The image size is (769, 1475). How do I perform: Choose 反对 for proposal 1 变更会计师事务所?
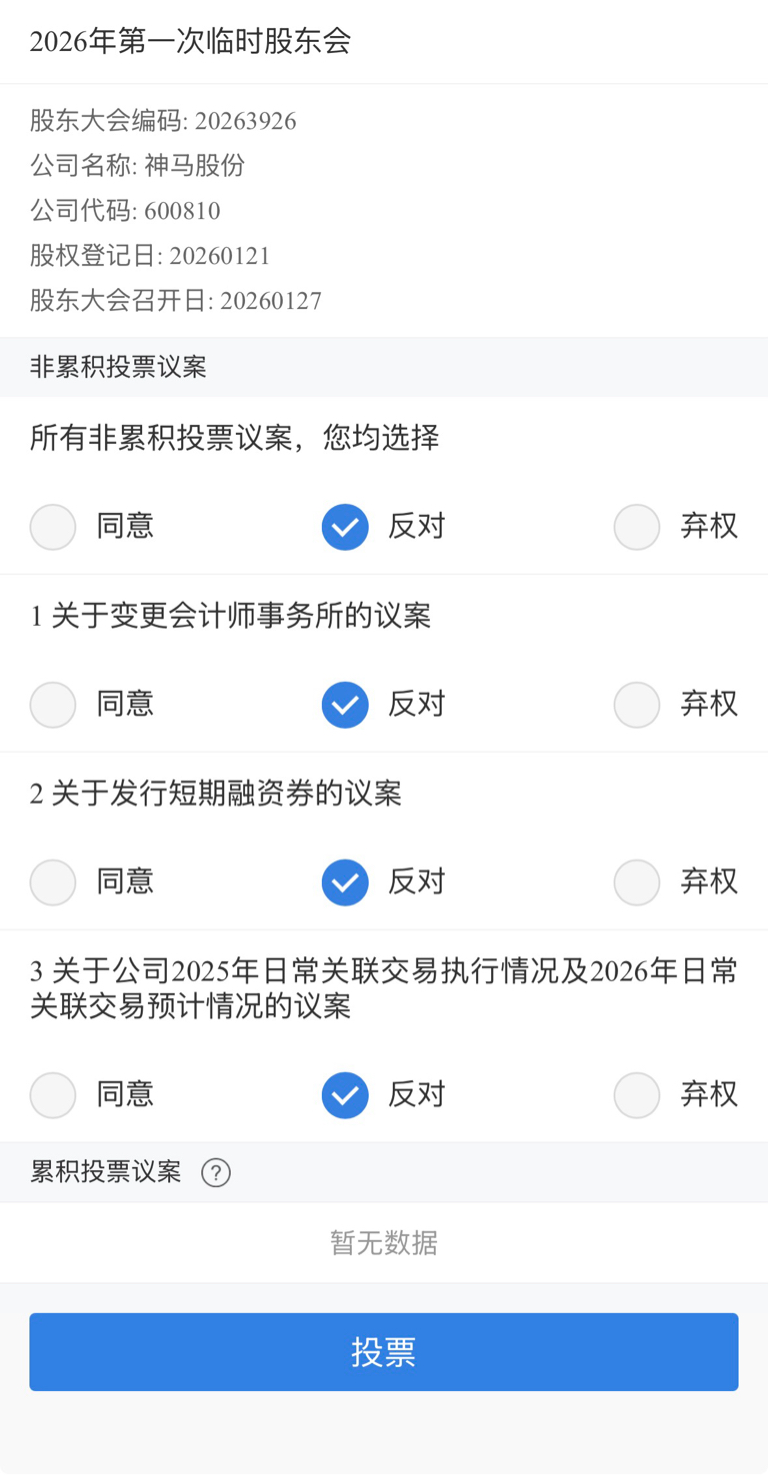pos(345,705)
